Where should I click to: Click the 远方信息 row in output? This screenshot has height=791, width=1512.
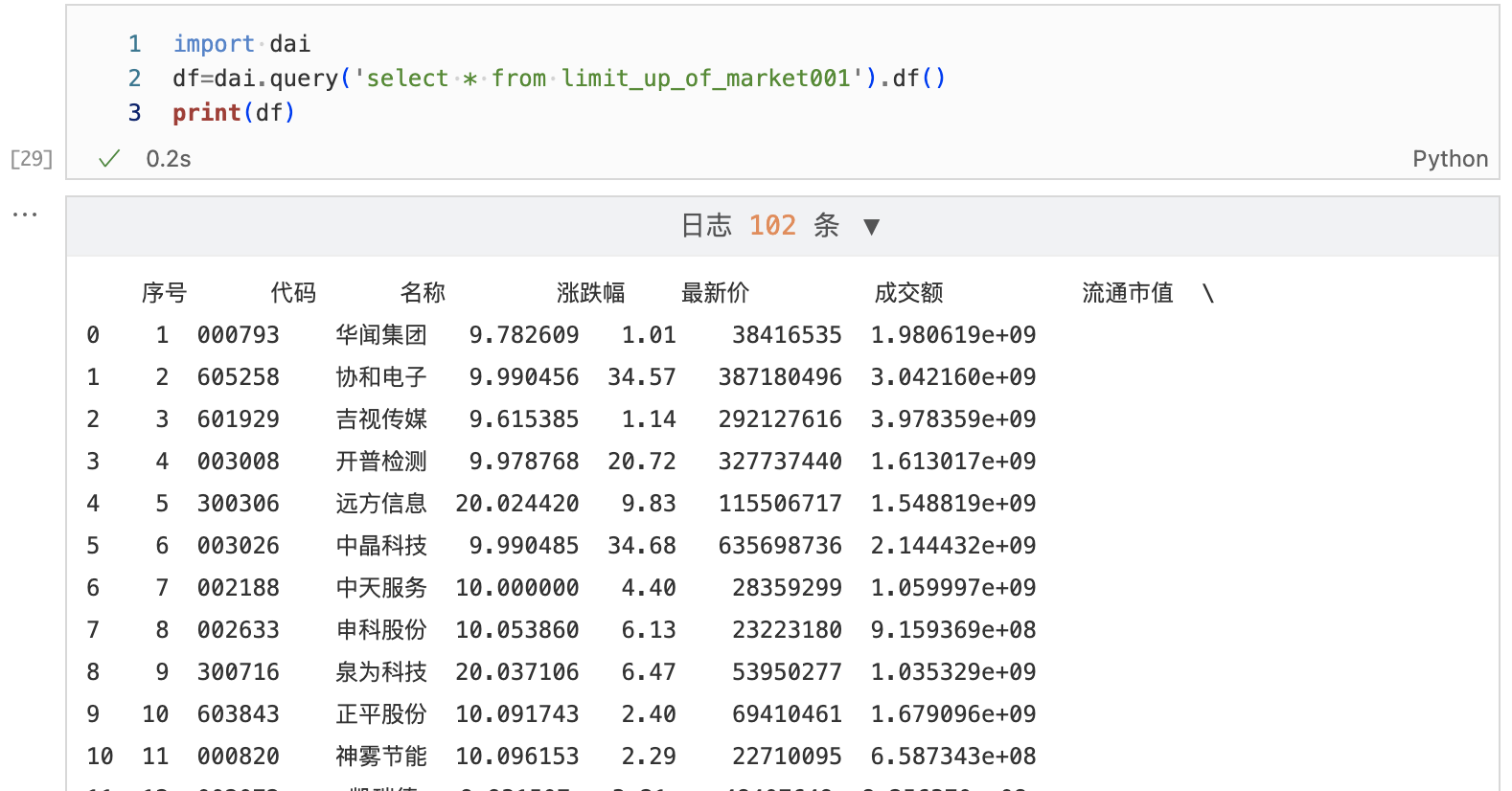pyautogui.click(x=381, y=504)
